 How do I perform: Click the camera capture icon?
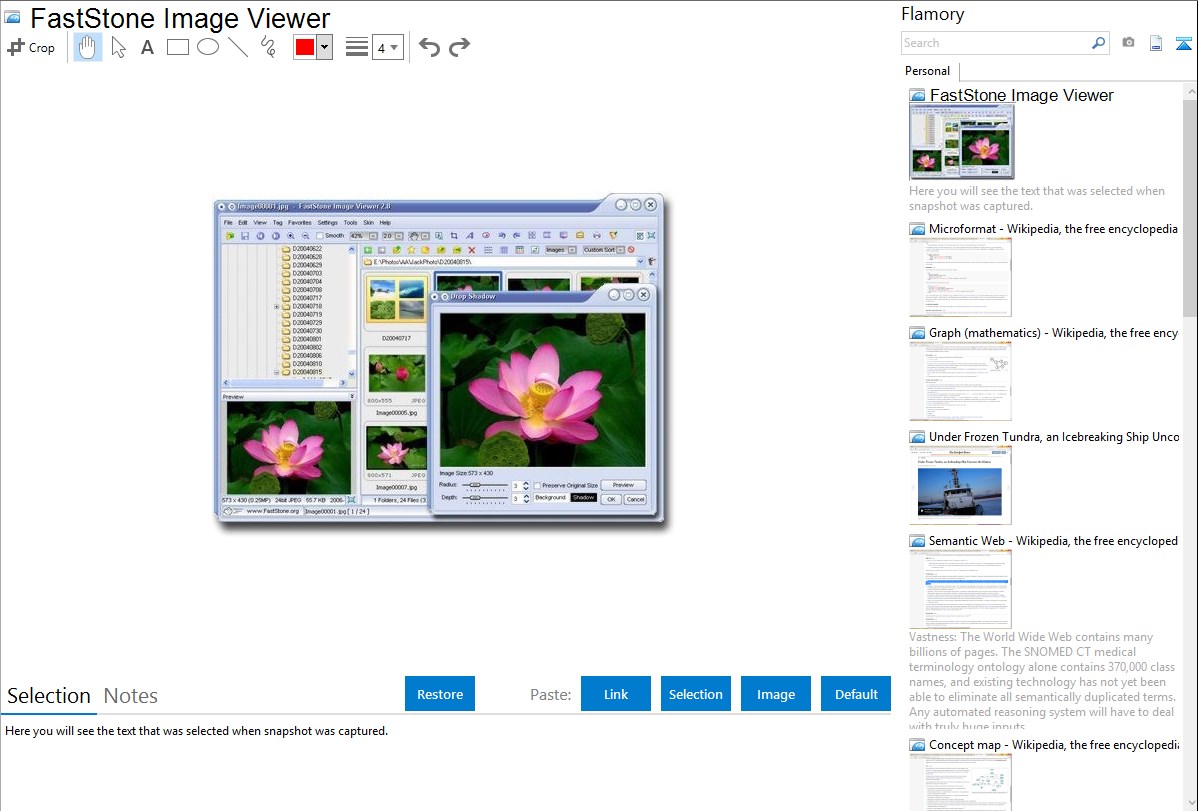click(1128, 43)
